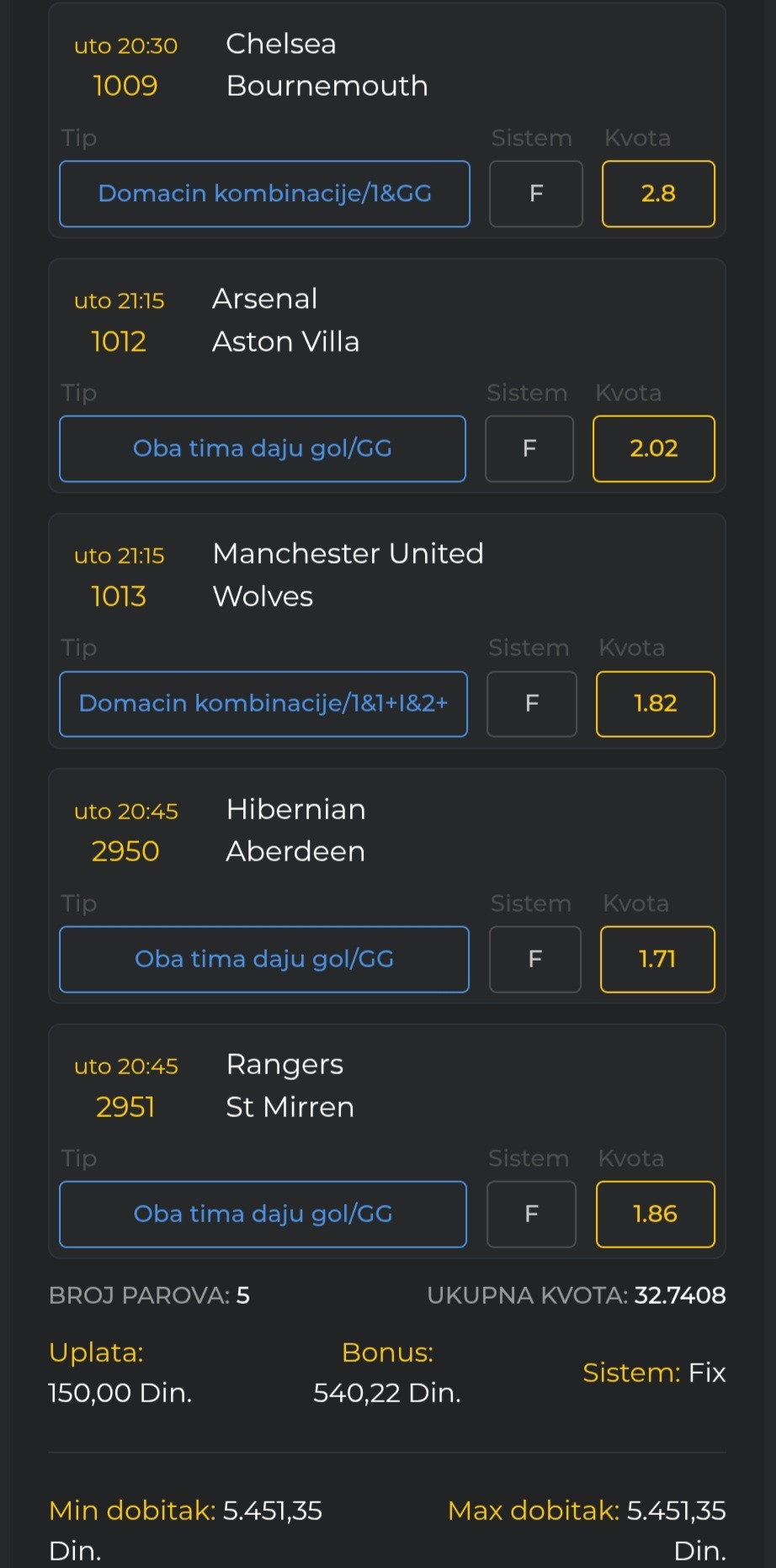Toggle the system F box for Chelsea–Bournemouth
This screenshot has height=1568, width=776.
[x=536, y=193]
